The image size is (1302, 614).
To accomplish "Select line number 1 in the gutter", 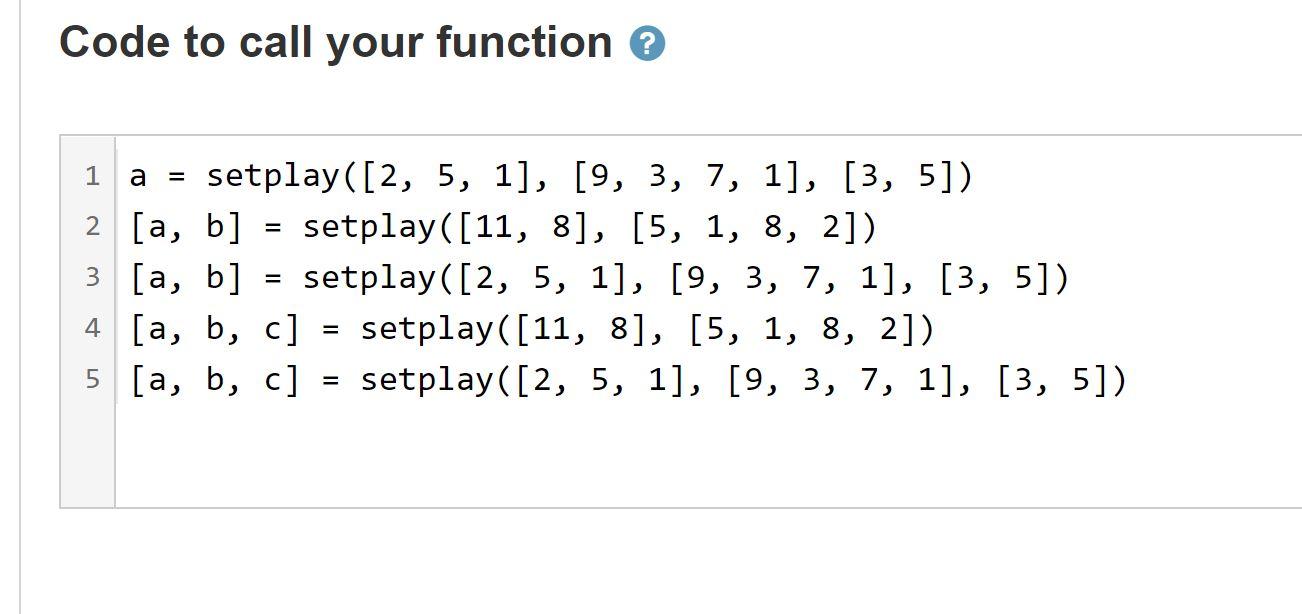I will pyautogui.click(x=92, y=177).
